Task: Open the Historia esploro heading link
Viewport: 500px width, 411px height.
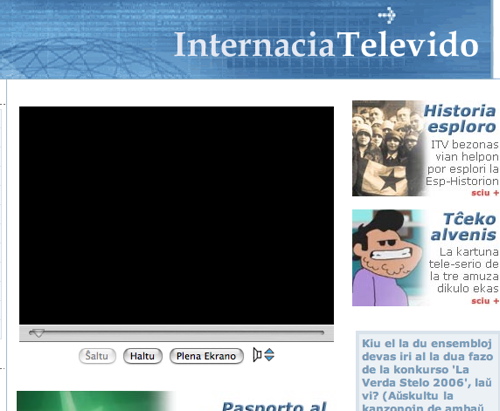Action: point(460,119)
